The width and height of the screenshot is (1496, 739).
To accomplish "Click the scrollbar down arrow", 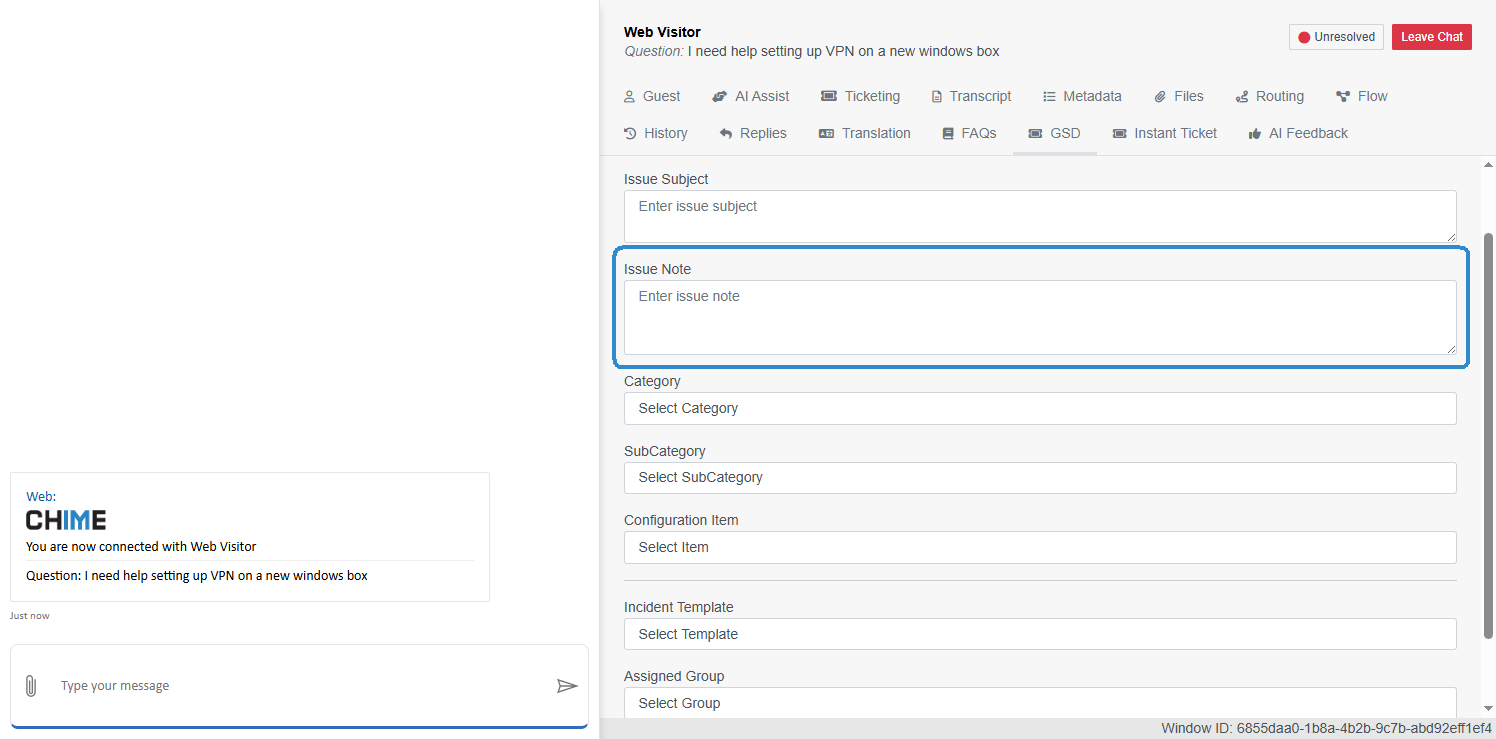I will click(1488, 709).
